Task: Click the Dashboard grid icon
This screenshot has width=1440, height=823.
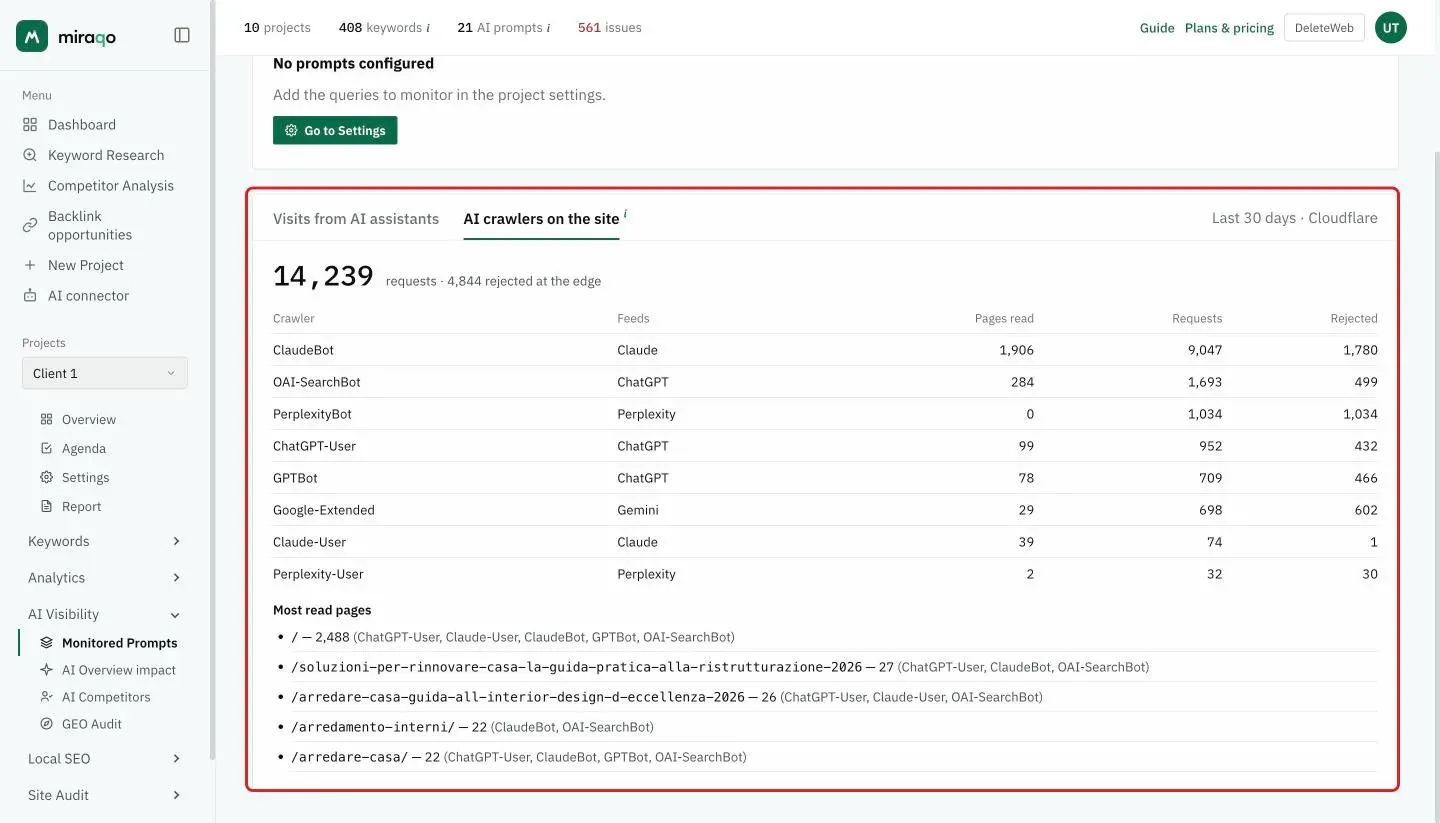Action: pyautogui.click(x=30, y=125)
